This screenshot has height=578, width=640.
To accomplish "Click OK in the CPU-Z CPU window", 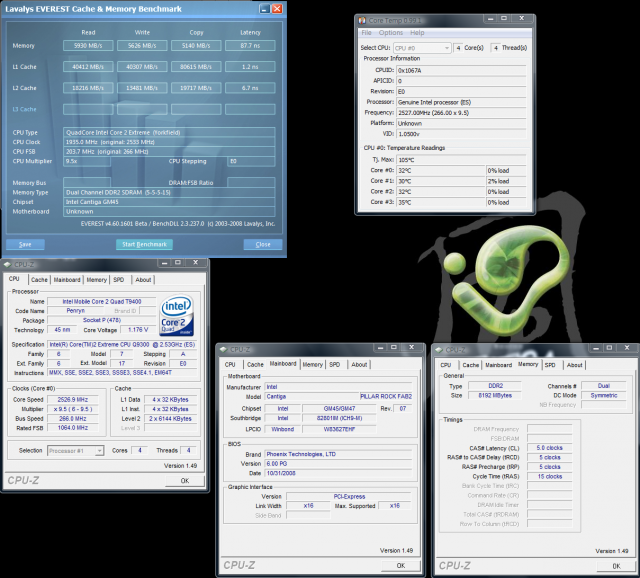I will (184, 480).
